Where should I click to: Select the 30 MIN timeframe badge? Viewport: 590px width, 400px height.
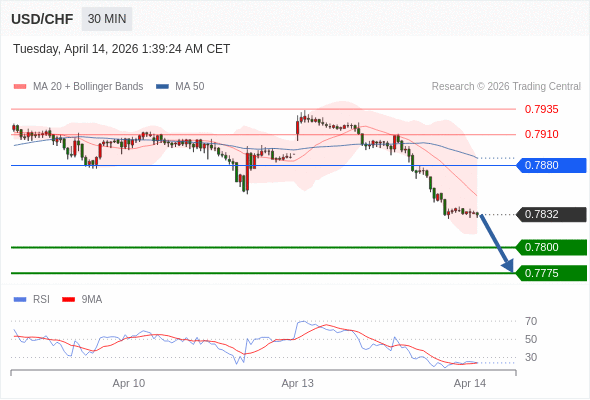(107, 18)
